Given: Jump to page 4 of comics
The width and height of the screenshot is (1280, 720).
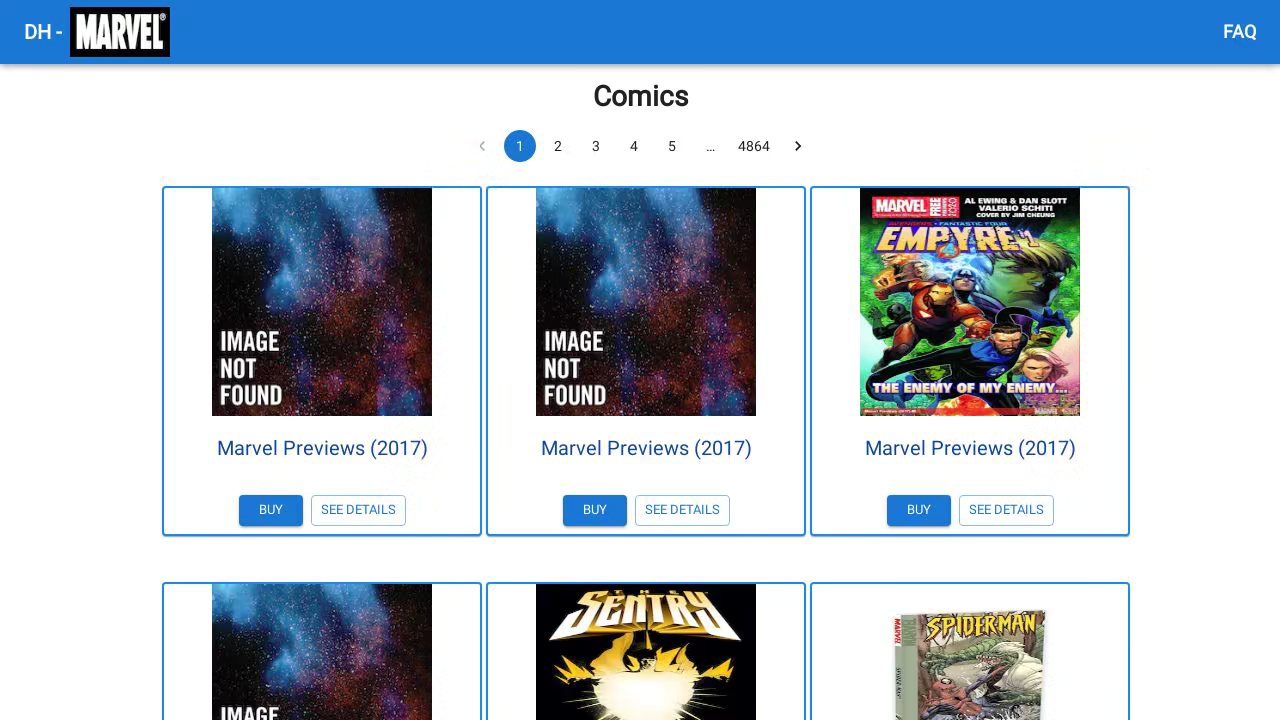Looking at the screenshot, I should (634, 146).
